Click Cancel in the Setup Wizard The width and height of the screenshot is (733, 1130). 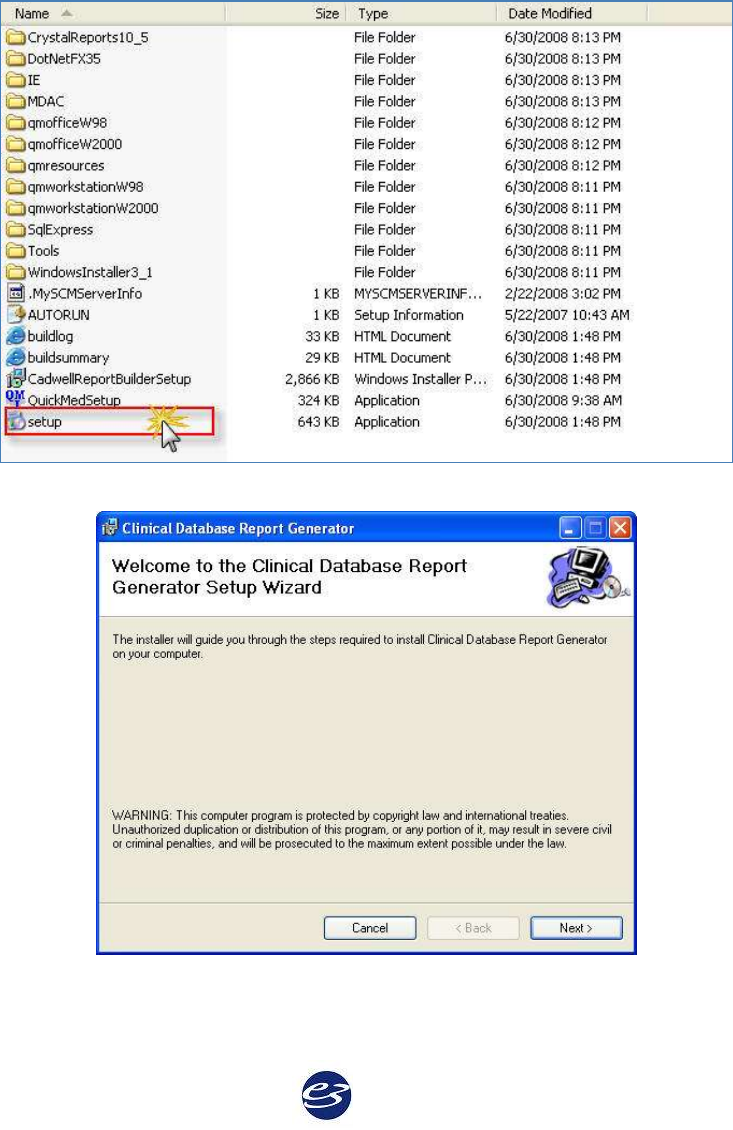(370, 928)
